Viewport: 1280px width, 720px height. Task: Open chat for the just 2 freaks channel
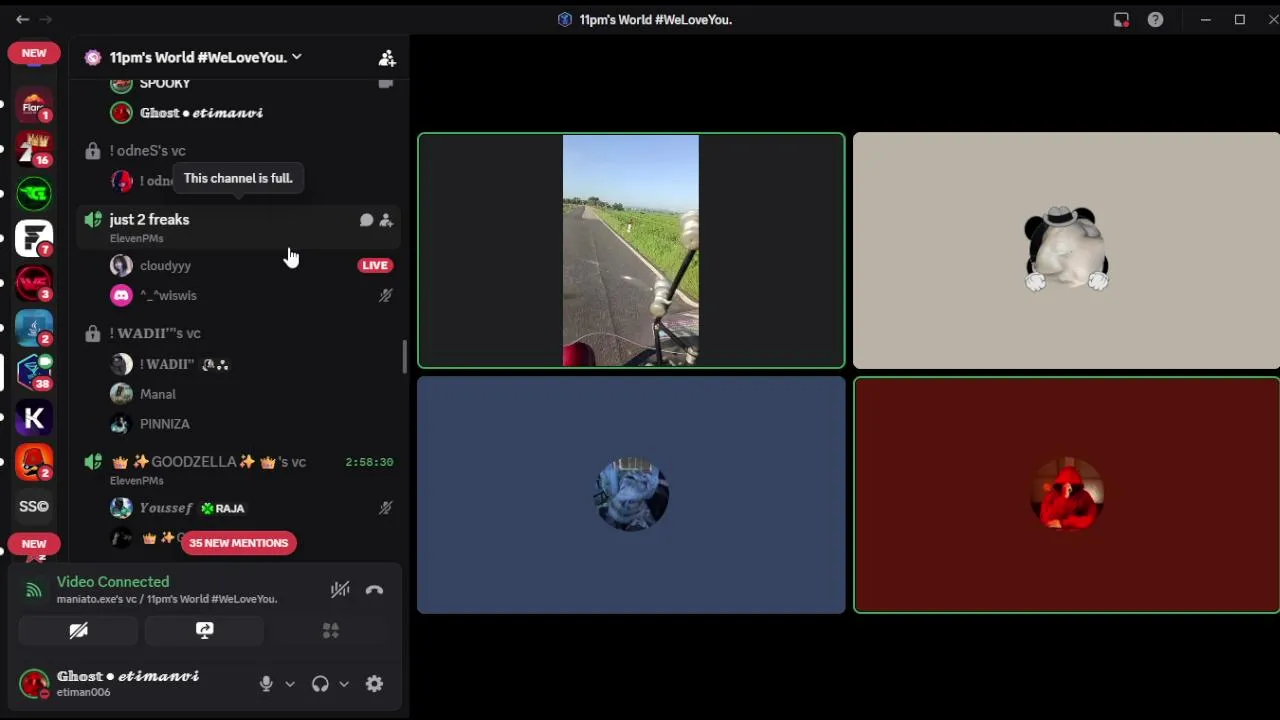[x=366, y=220]
